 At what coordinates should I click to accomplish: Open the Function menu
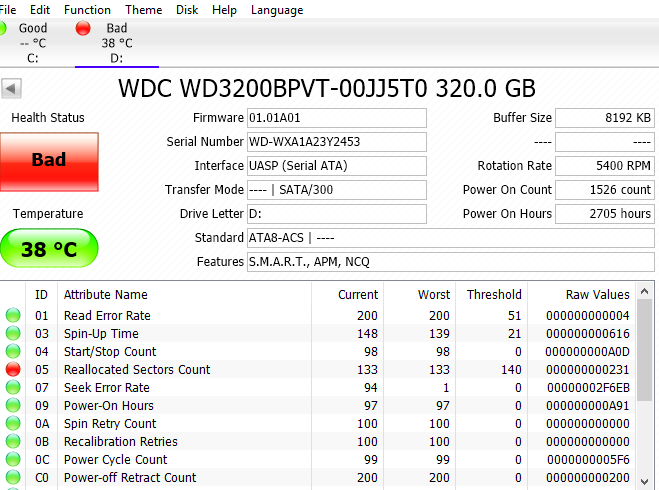tap(87, 10)
